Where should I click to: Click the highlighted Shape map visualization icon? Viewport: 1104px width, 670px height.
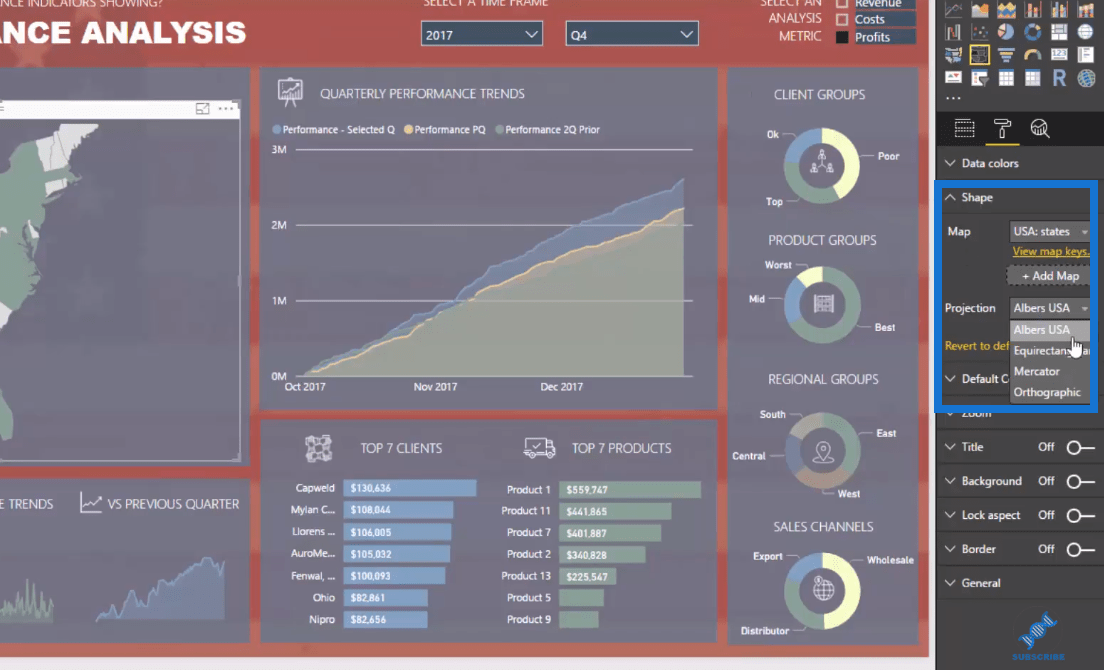(x=980, y=55)
